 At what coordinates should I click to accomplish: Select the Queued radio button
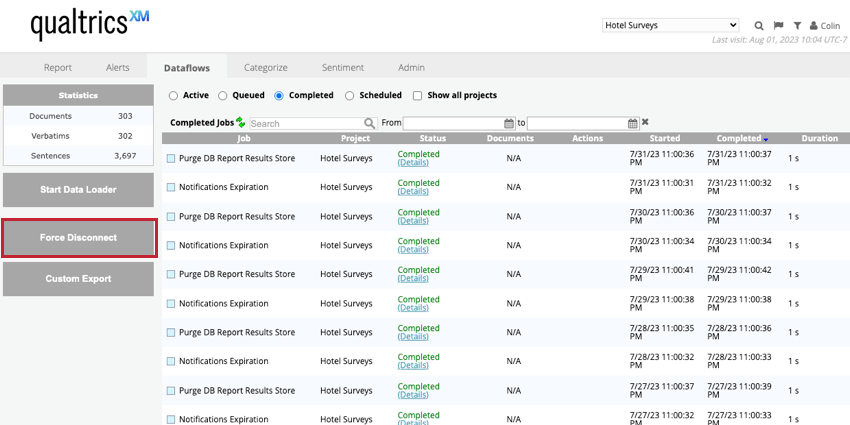tap(224, 96)
